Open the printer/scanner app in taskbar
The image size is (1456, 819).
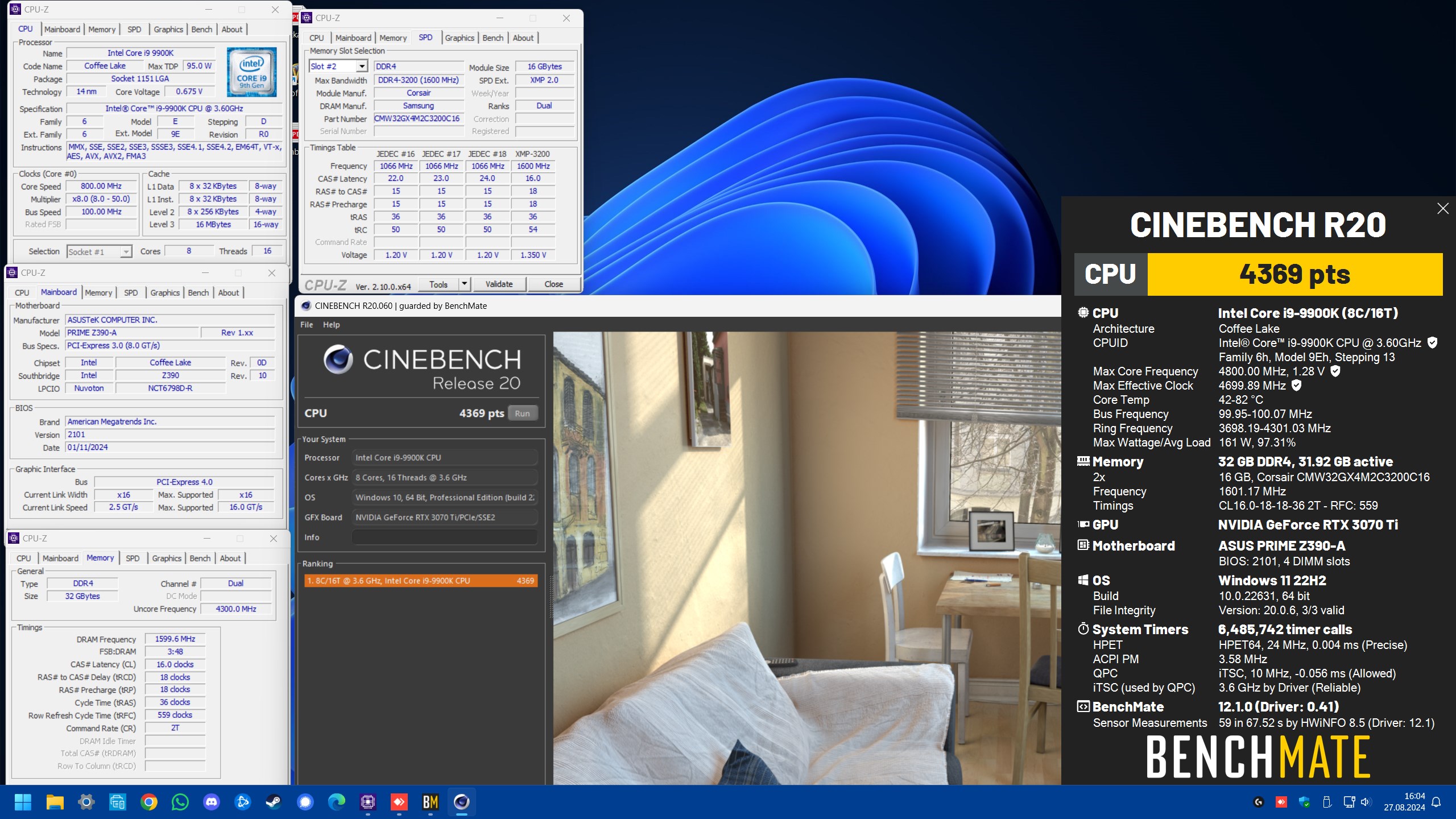(118, 802)
